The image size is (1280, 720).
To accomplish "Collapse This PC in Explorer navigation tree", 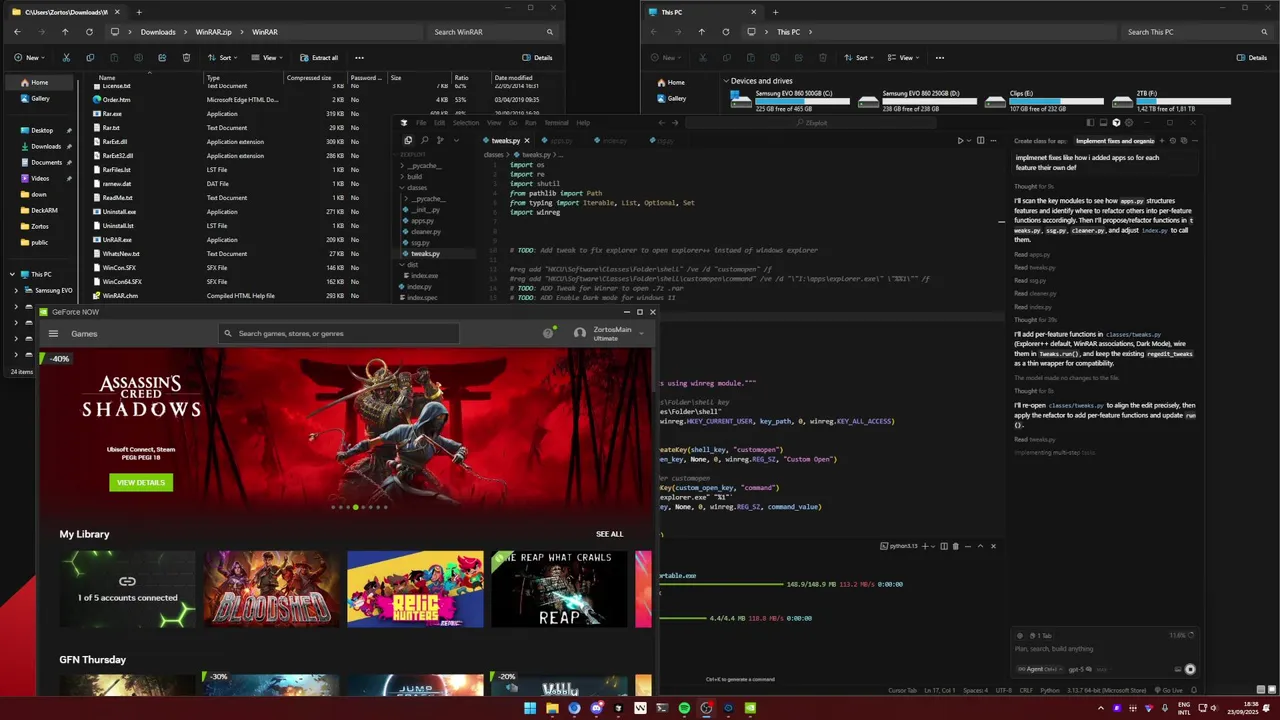I will [x=13, y=274].
